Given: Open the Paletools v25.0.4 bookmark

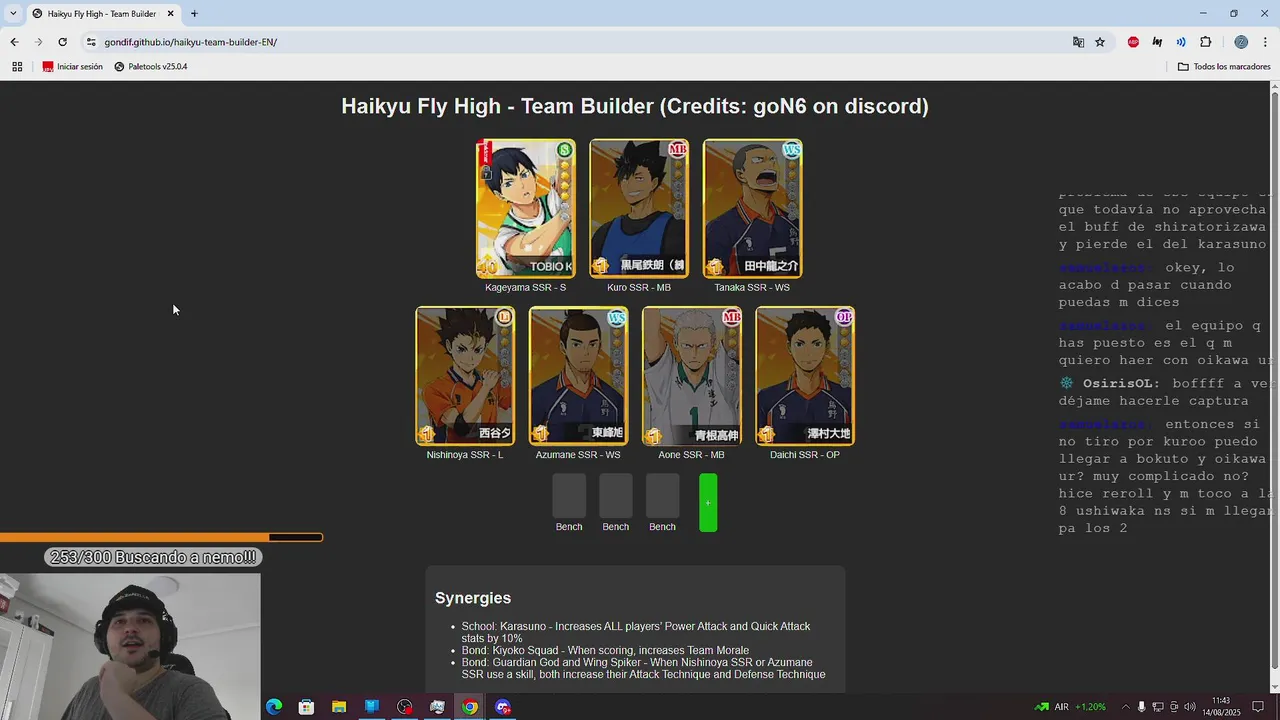Looking at the screenshot, I should 151,67.
